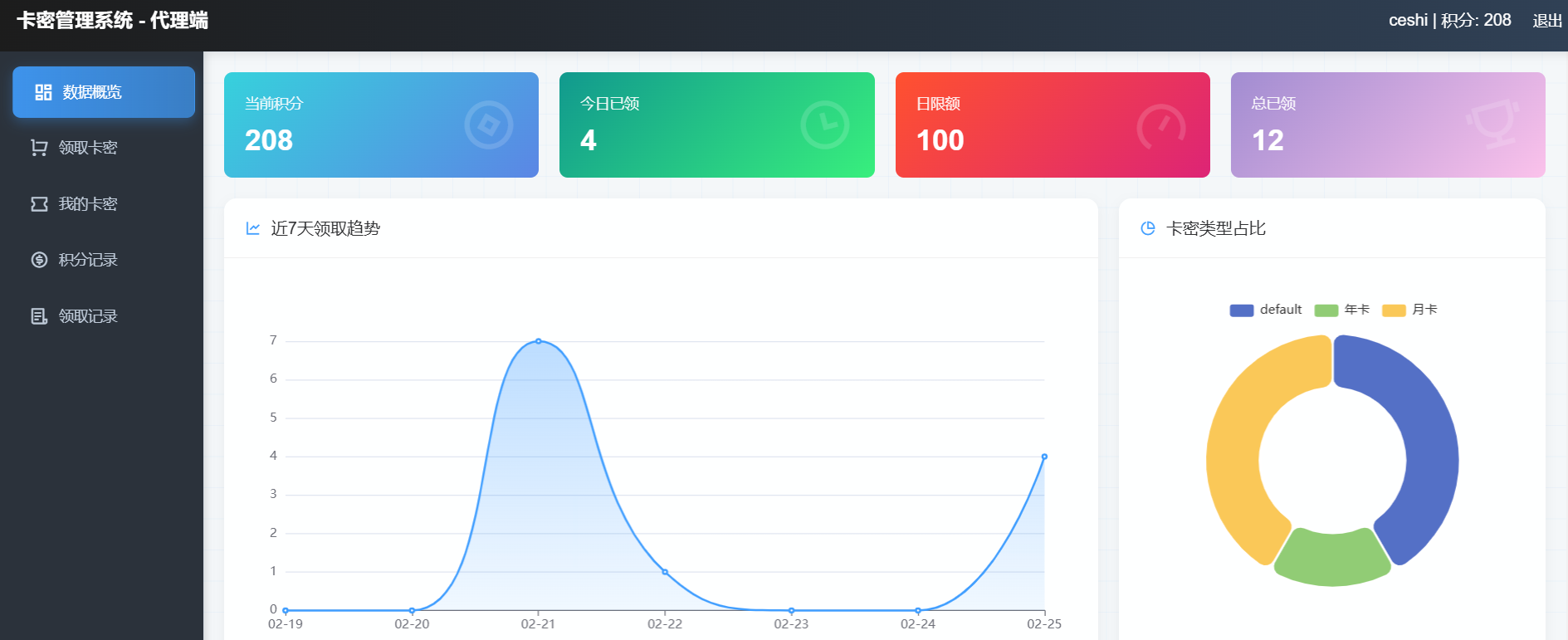Toggle the 年卡 series in chart legend
This screenshot has height=640, width=1568.
[1342, 310]
